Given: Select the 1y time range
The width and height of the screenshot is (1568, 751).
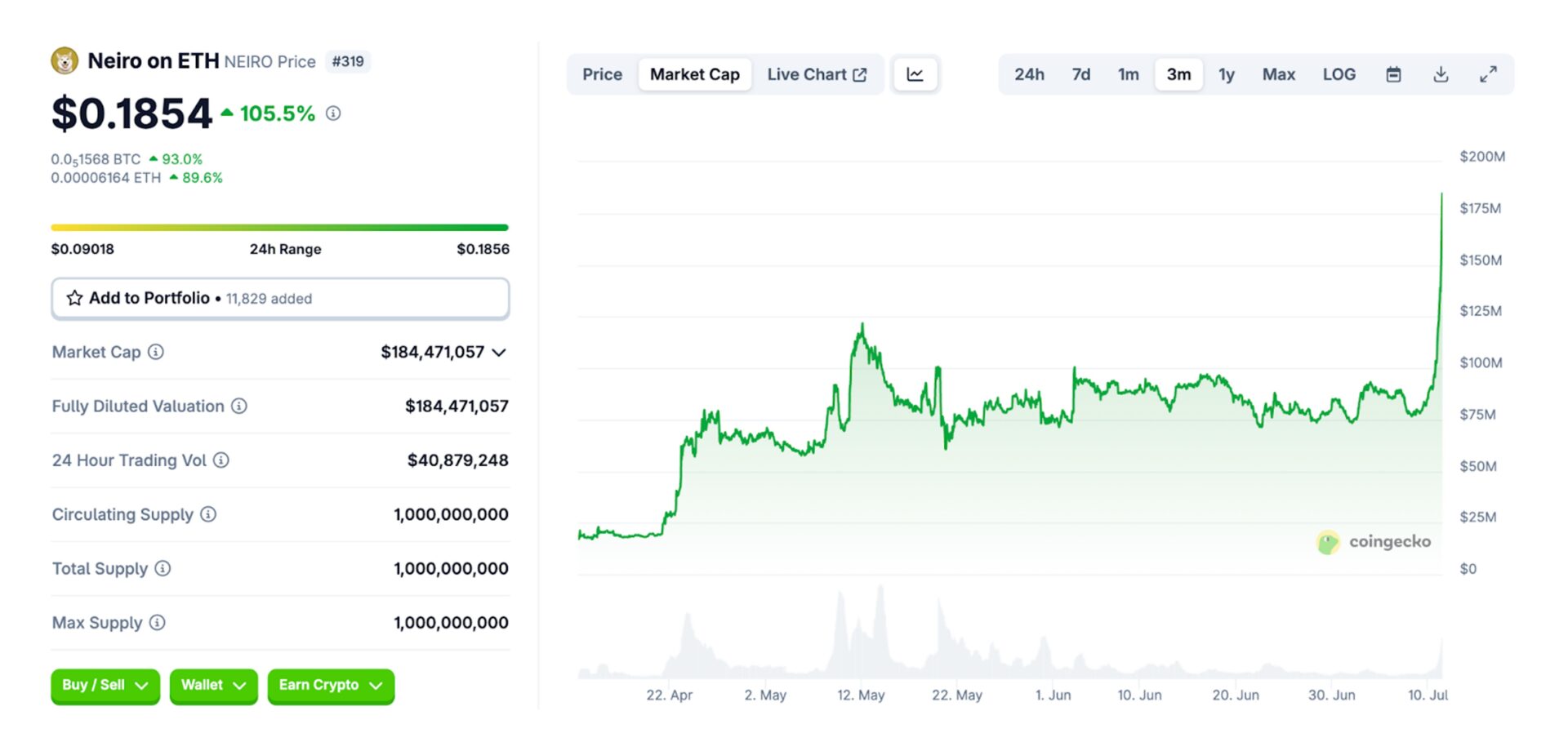Looking at the screenshot, I should tap(1227, 74).
